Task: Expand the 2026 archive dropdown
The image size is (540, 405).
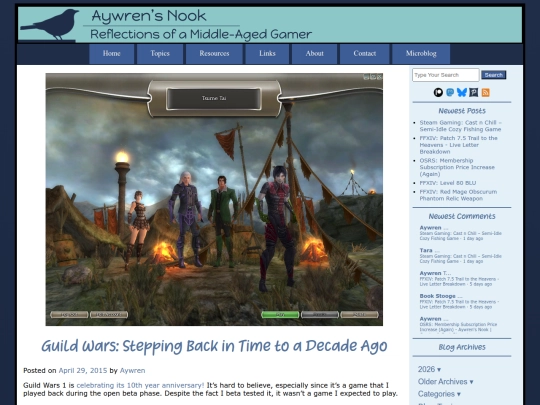Action: [429, 369]
